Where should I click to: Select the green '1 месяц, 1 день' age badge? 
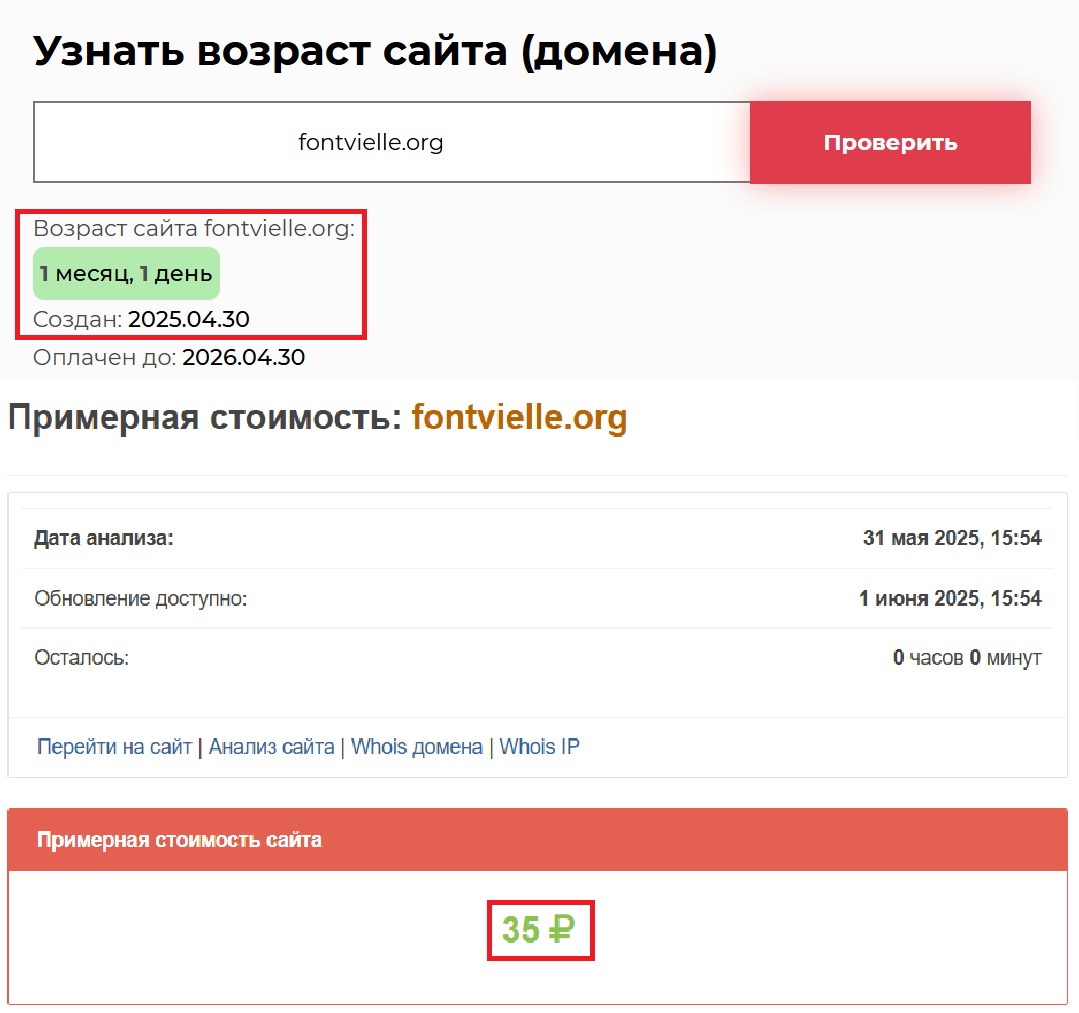click(126, 274)
